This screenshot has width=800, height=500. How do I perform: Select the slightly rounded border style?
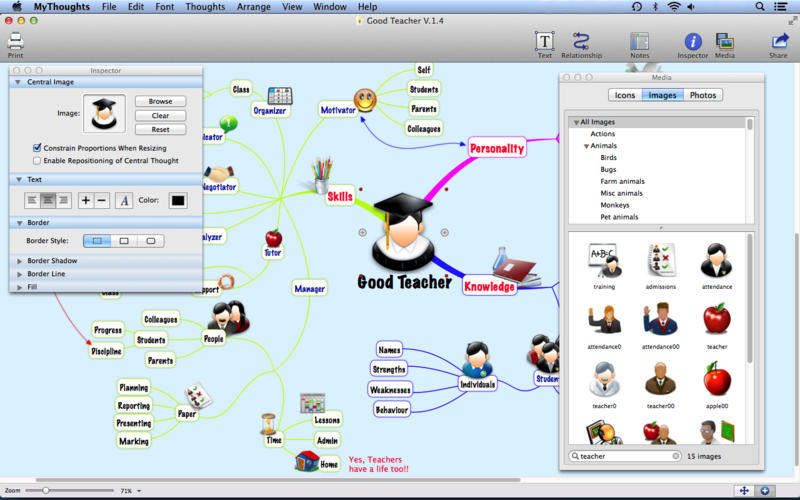coord(124,241)
